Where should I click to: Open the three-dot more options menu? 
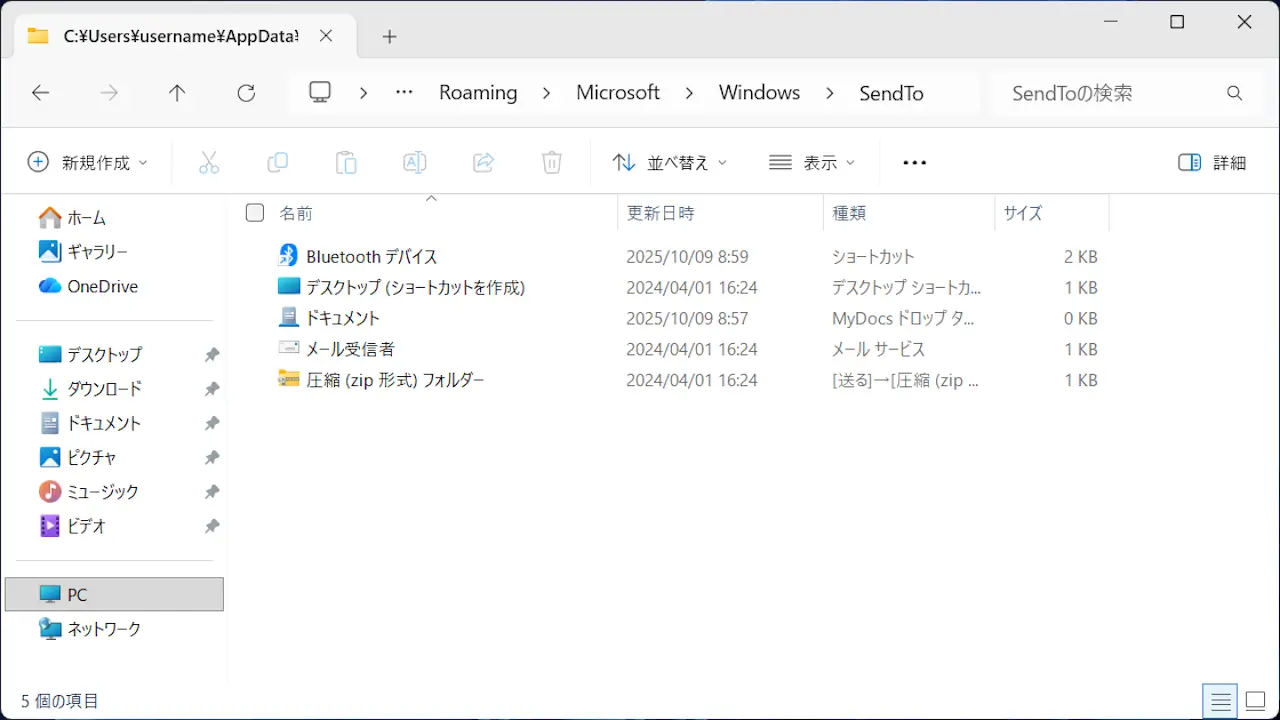pos(914,162)
